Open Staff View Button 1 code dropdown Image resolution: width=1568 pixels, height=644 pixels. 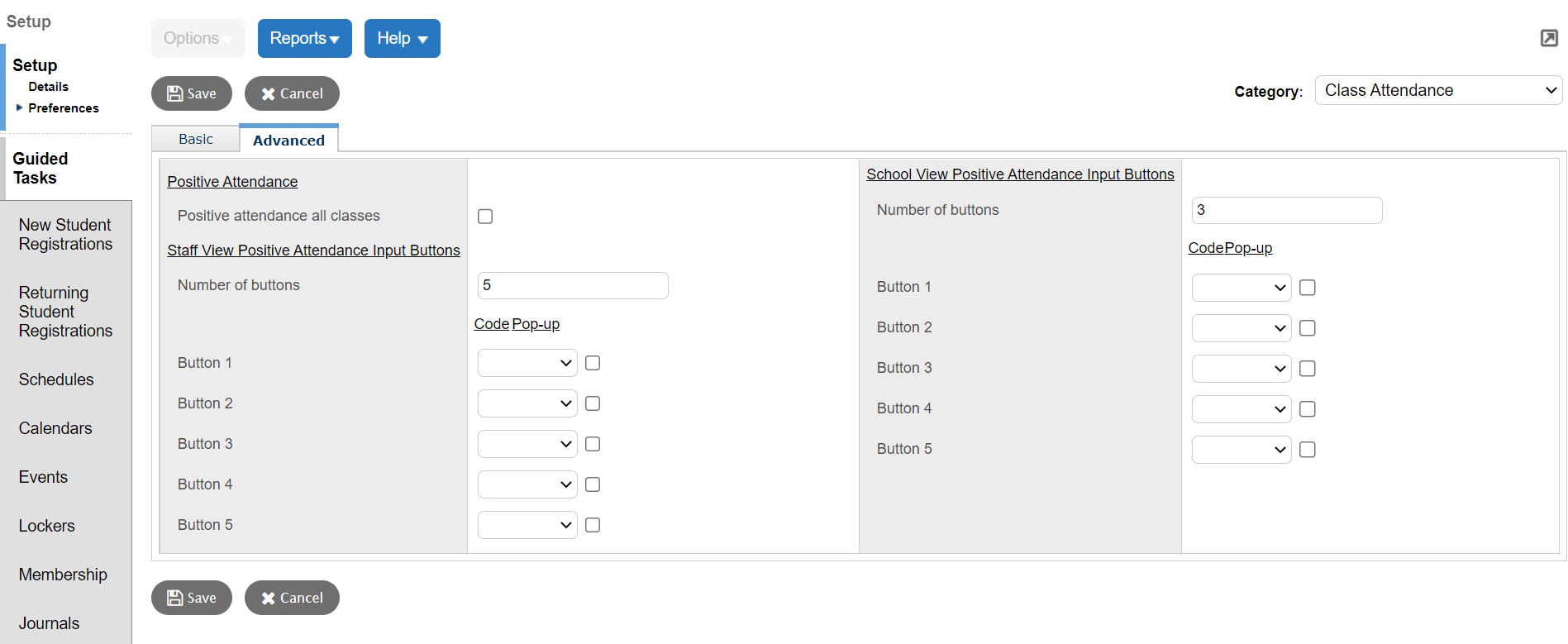point(527,363)
